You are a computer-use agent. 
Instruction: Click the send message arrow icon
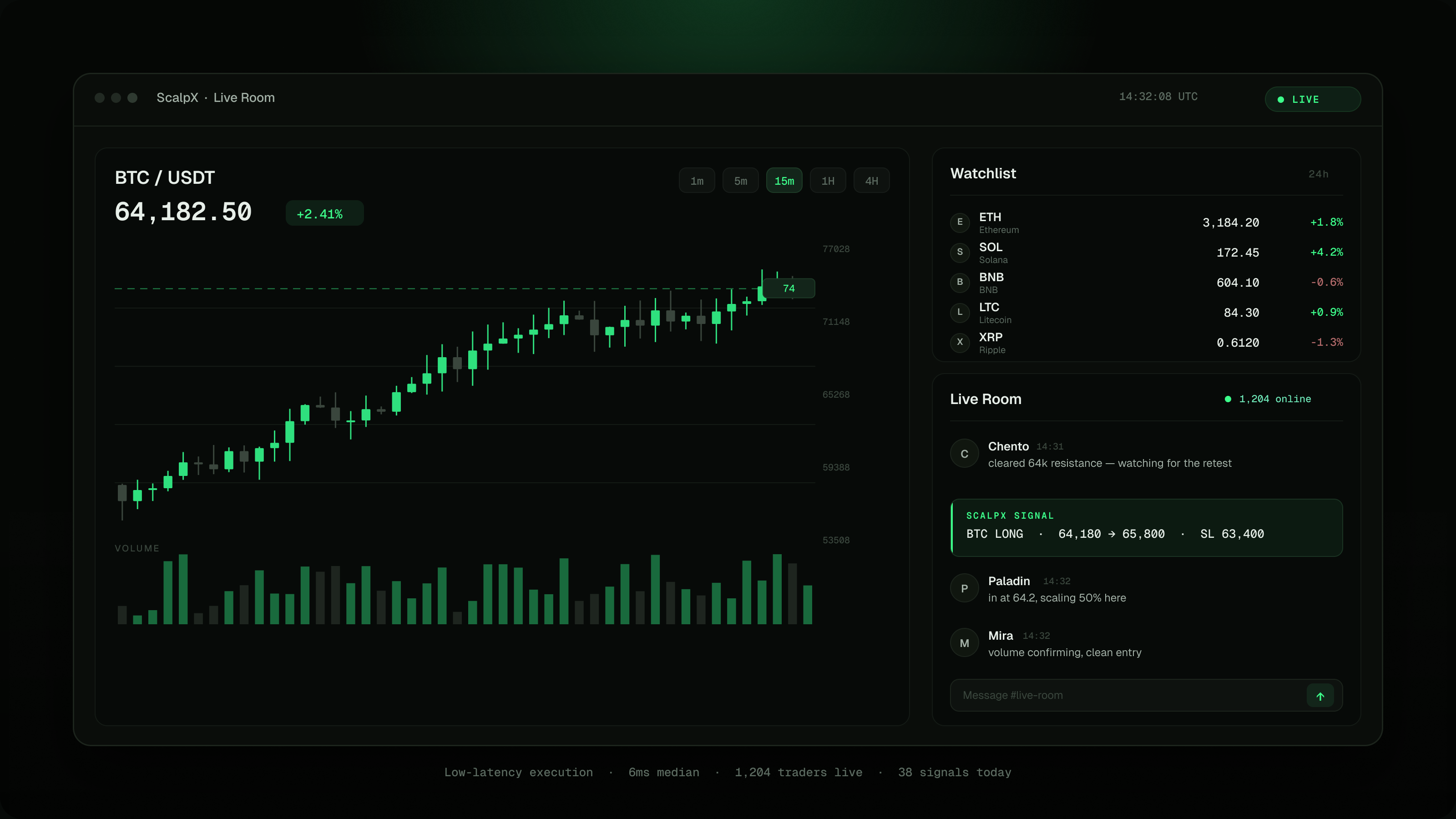click(x=1320, y=696)
